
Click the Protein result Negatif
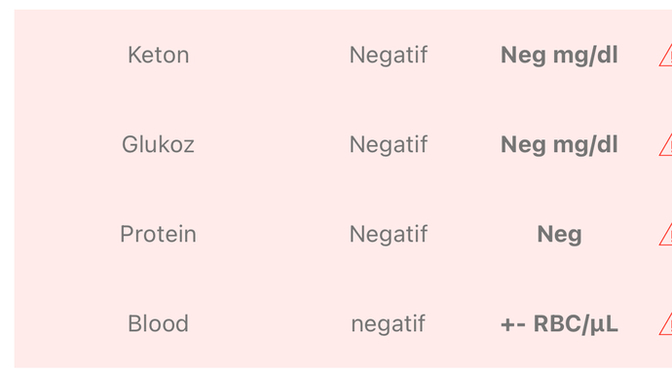pos(388,234)
